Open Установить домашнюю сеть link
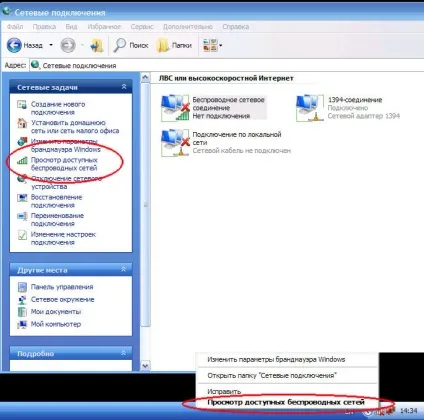This screenshot has width=424, height=420. (75, 127)
